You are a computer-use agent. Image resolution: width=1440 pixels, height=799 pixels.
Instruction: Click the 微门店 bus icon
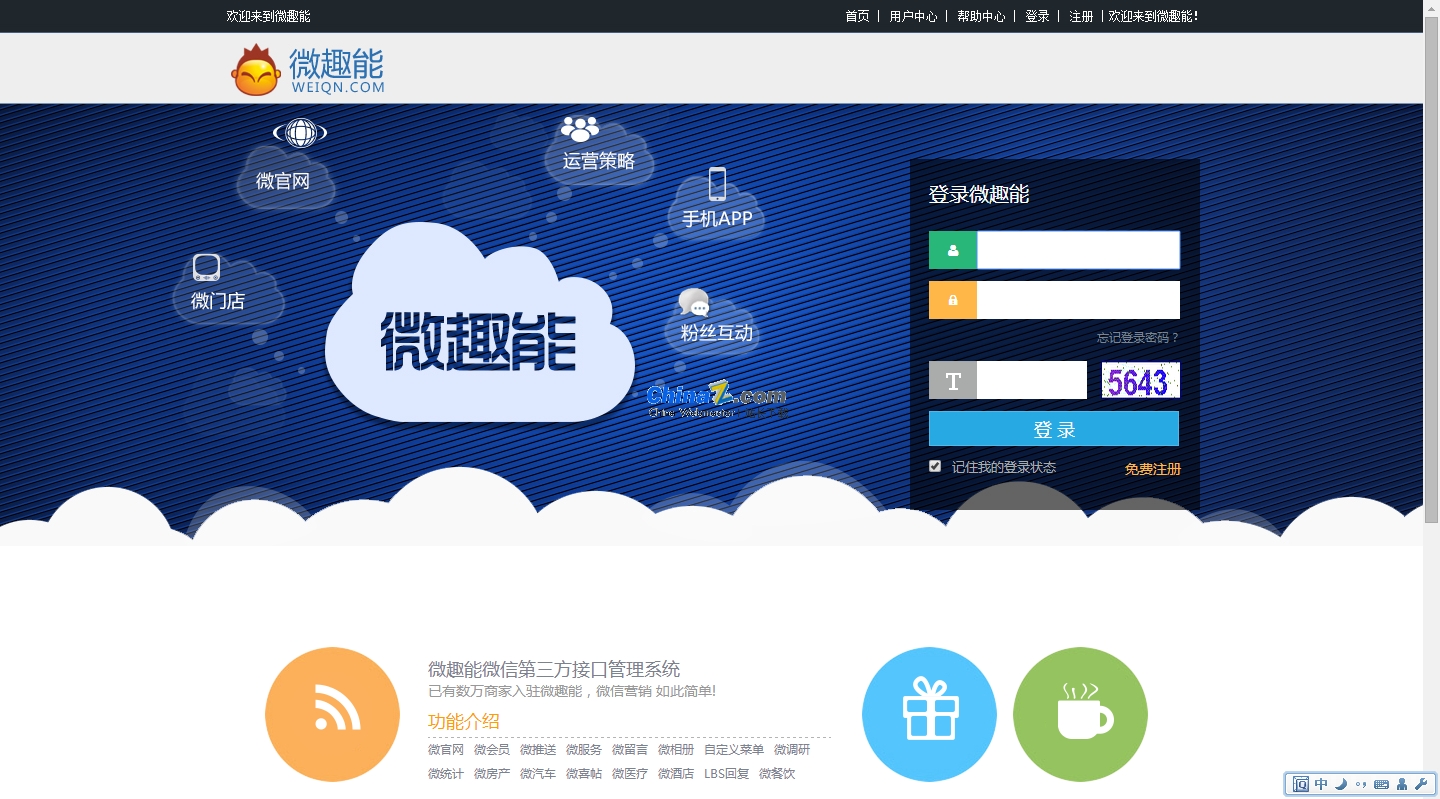click(206, 268)
